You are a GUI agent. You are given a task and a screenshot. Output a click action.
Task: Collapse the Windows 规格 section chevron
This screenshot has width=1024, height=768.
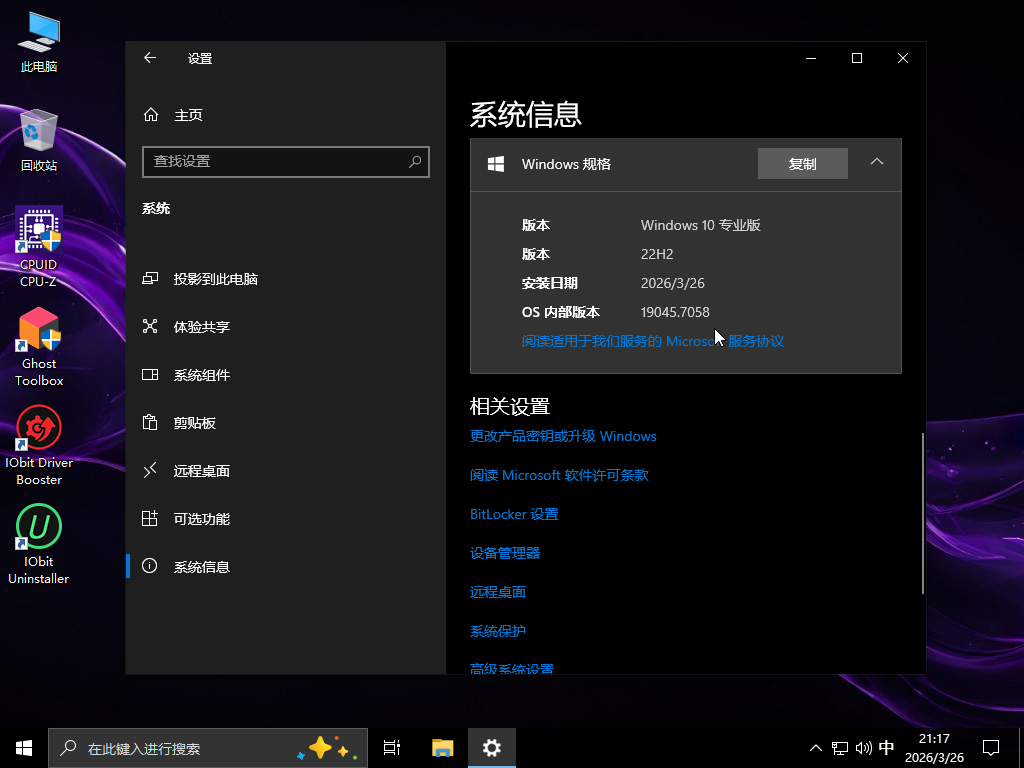coord(876,163)
